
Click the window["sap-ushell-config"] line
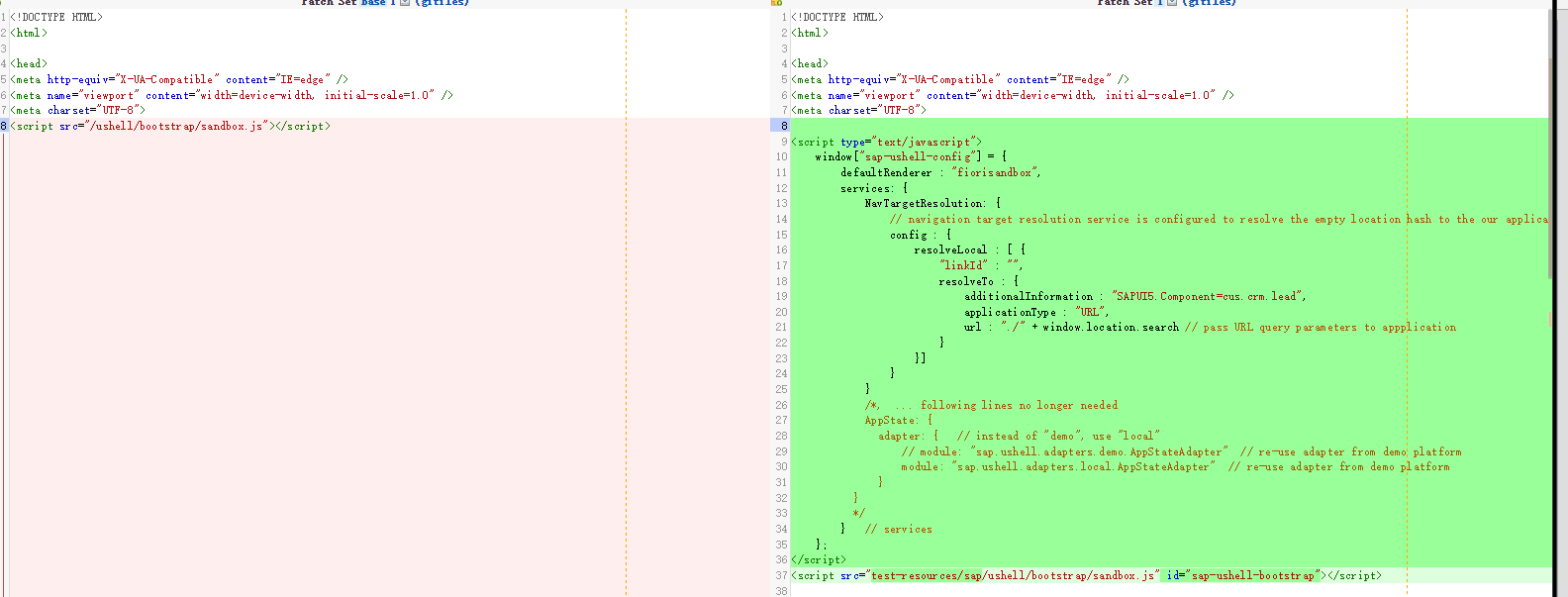pyautogui.click(x=911, y=156)
